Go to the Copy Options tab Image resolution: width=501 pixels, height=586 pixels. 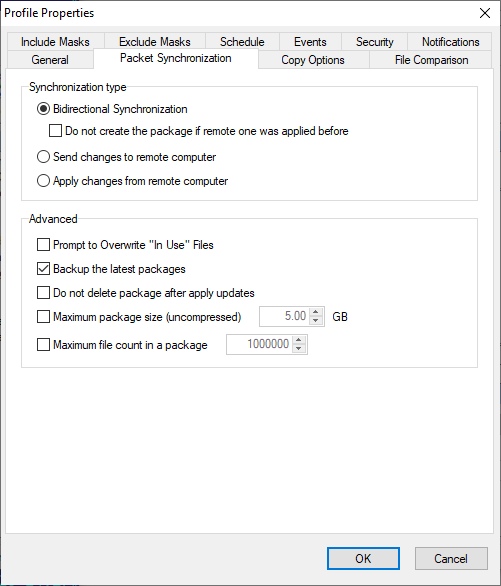(x=313, y=60)
